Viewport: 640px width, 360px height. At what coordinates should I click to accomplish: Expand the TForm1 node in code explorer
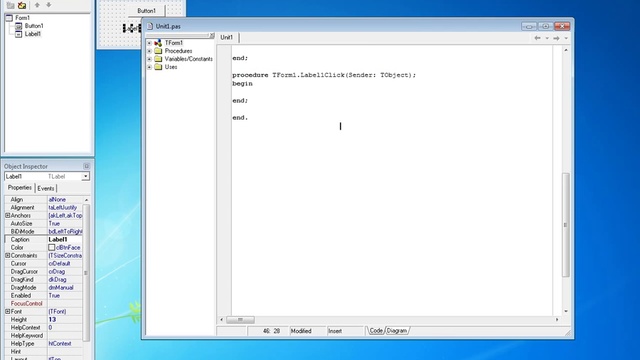point(149,43)
